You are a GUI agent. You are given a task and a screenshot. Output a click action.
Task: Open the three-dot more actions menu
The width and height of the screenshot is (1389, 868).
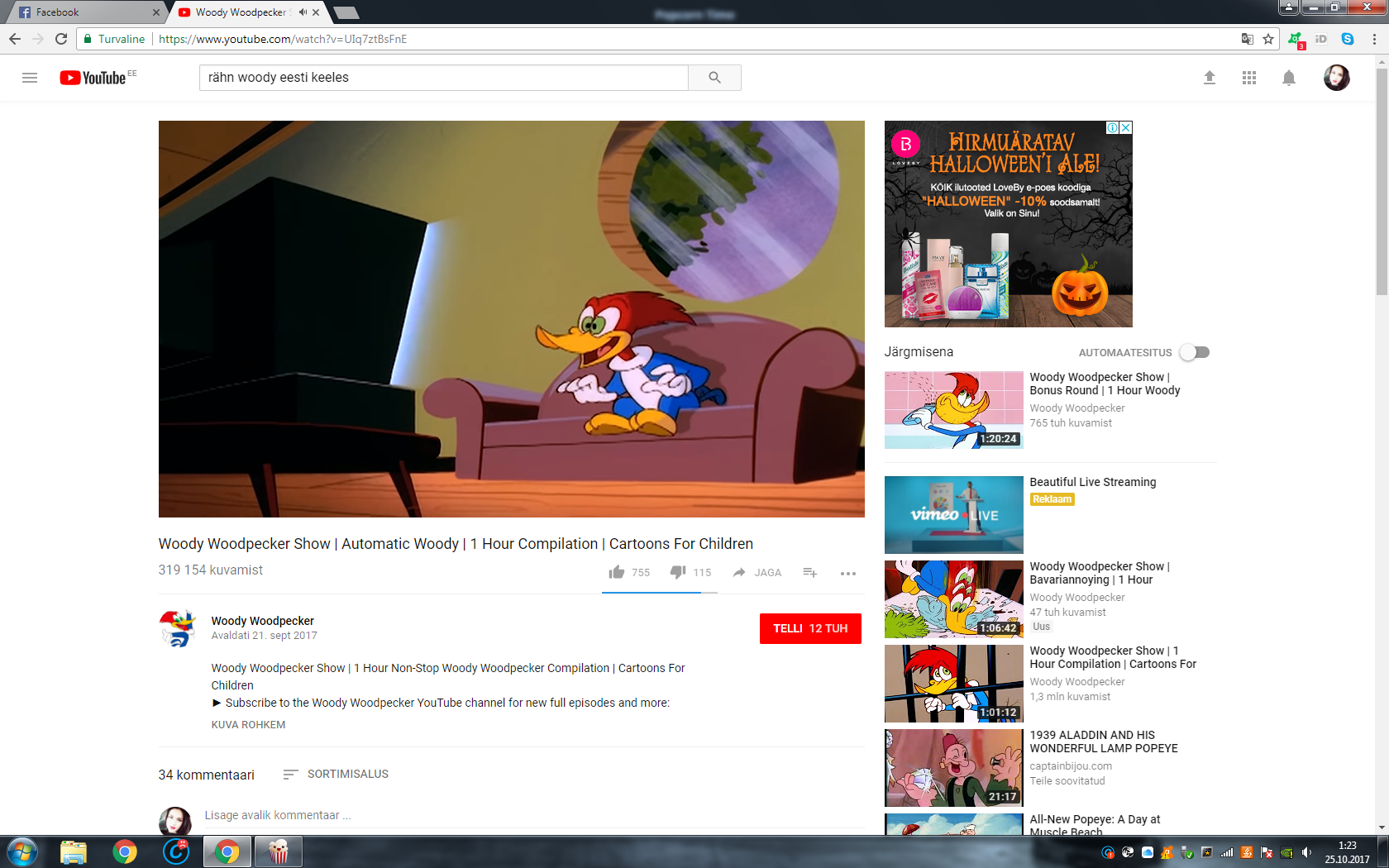[x=848, y=573]
